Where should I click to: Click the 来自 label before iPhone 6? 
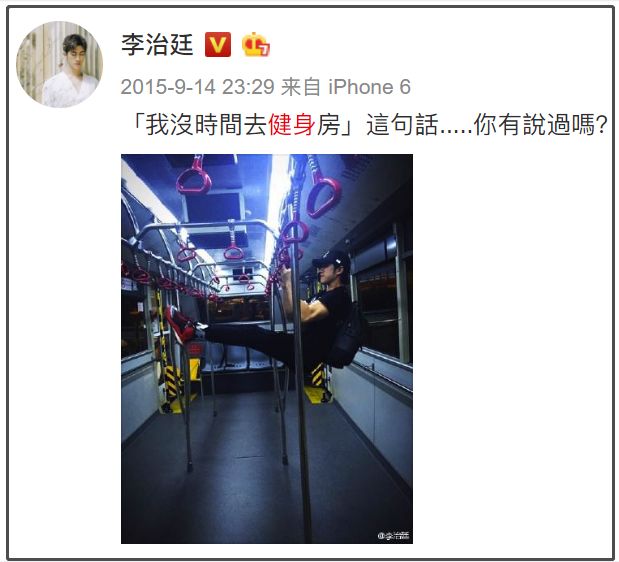click(301, 87)
